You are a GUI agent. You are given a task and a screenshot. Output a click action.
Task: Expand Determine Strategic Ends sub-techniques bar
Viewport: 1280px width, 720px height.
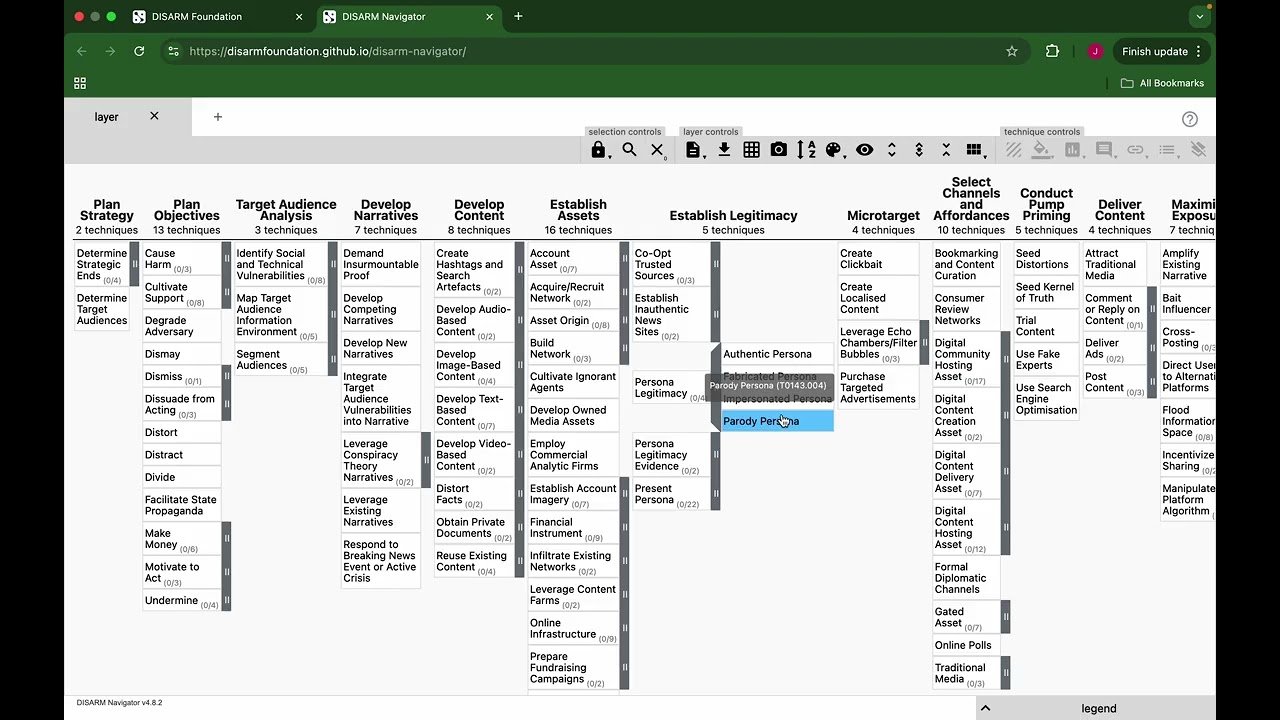(134, 265)
